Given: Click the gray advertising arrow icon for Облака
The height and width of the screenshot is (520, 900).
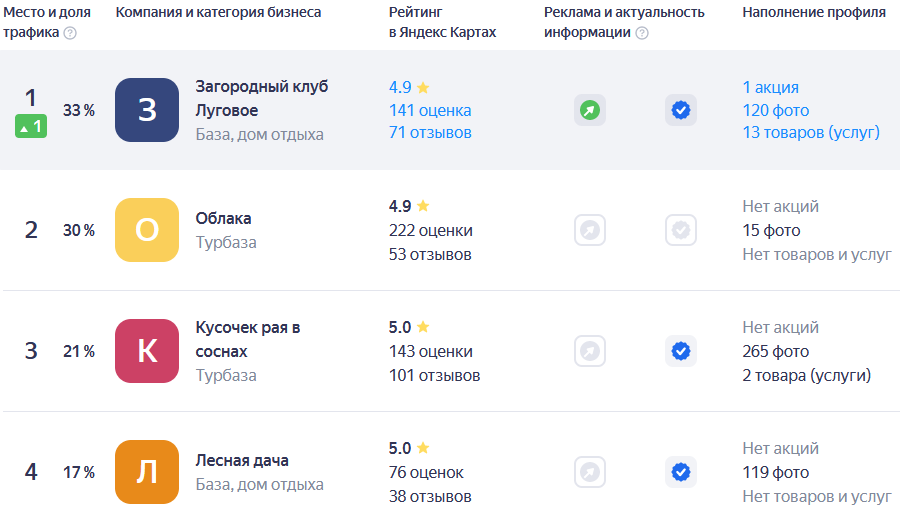Looking at the screenshot, I should click(x=589, y=230).
